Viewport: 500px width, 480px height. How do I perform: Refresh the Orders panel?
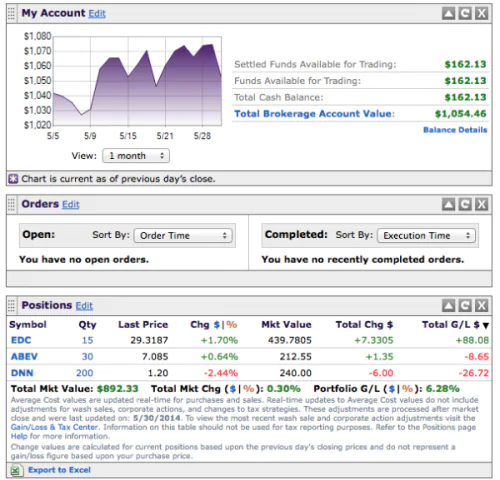coord(465,204)
